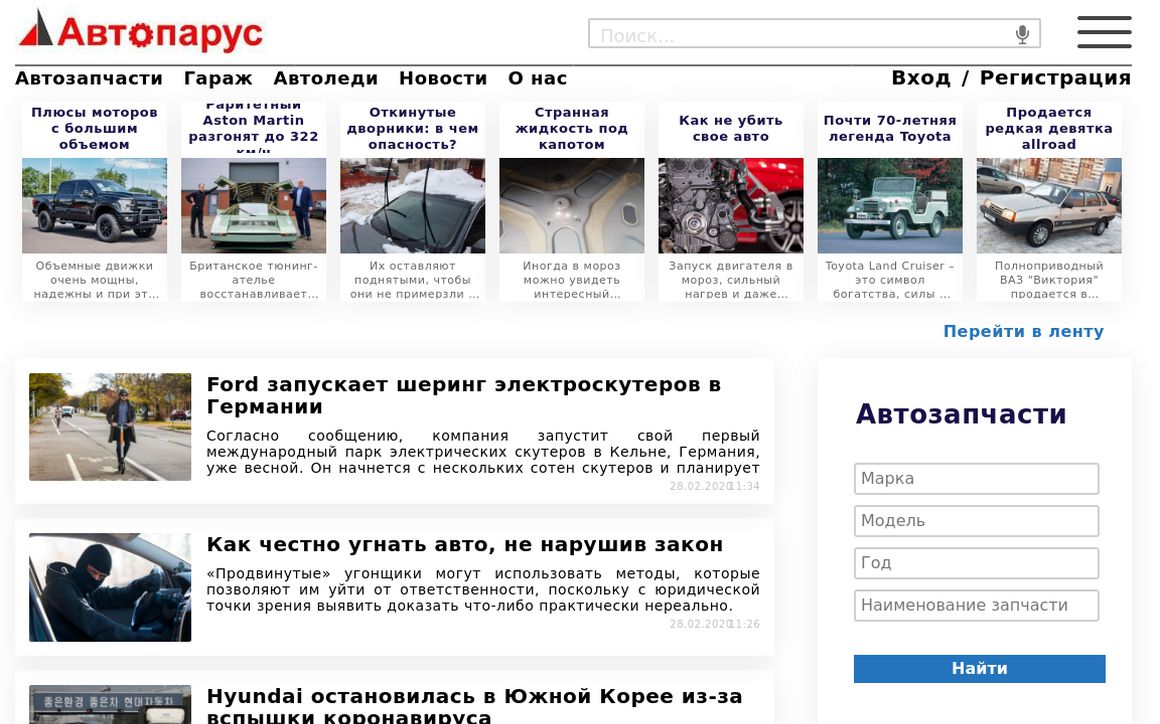Screen dimensions: 1160x724
Task: Click the beige VAZ hatchback thumbnail
Action: (x=1049, y=206)
